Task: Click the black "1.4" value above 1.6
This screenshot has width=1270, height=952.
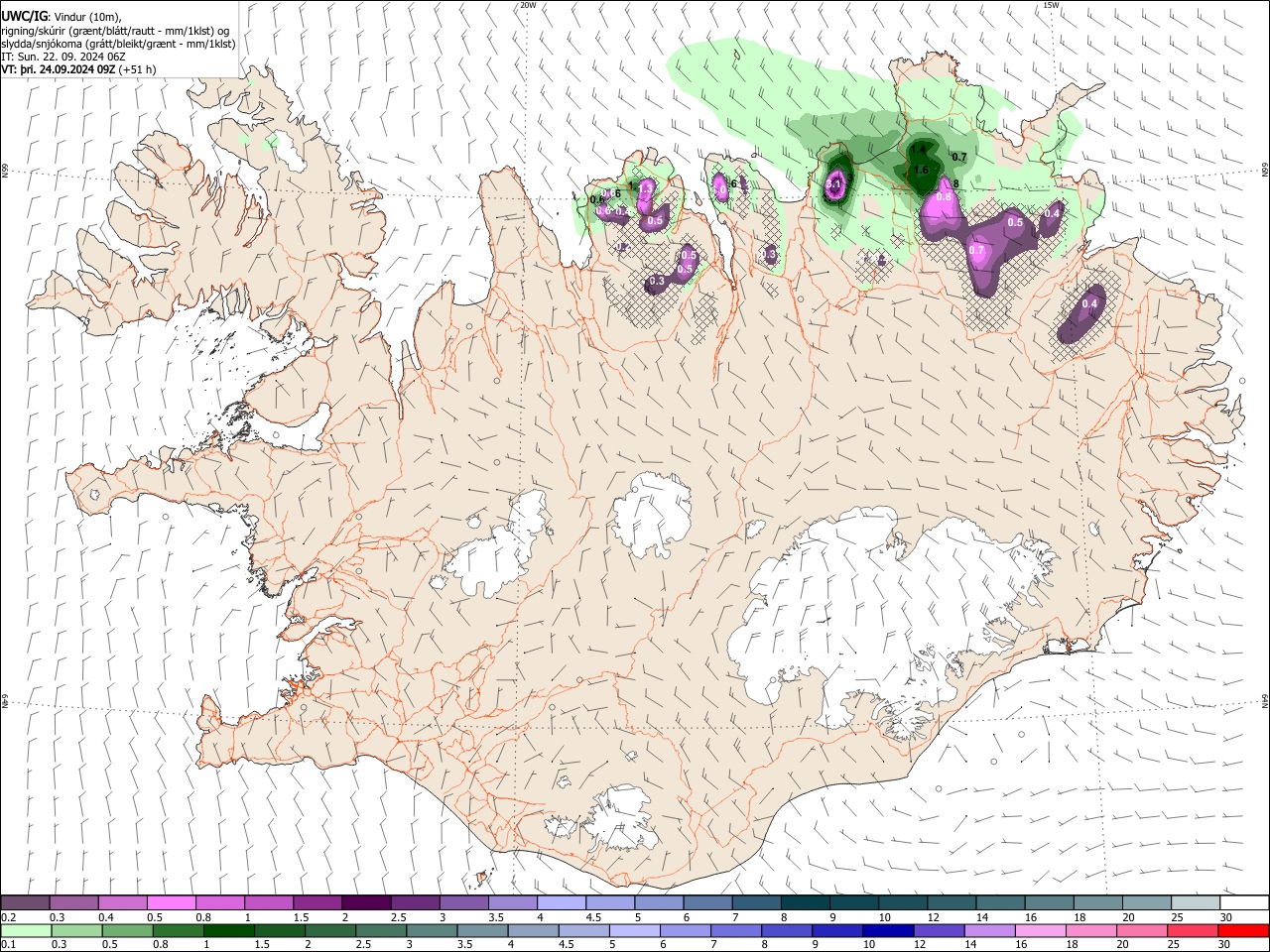Action: click(x=918, y=150)
